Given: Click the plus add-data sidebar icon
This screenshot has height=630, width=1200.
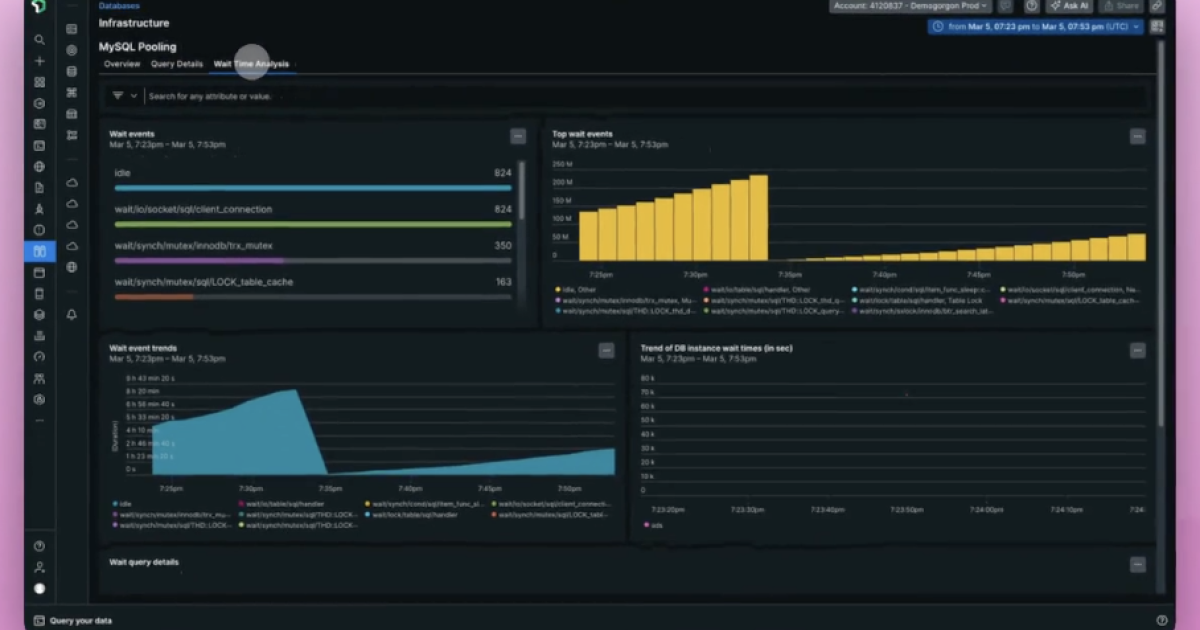Looking at the screenshot, I should pos(40,61).
